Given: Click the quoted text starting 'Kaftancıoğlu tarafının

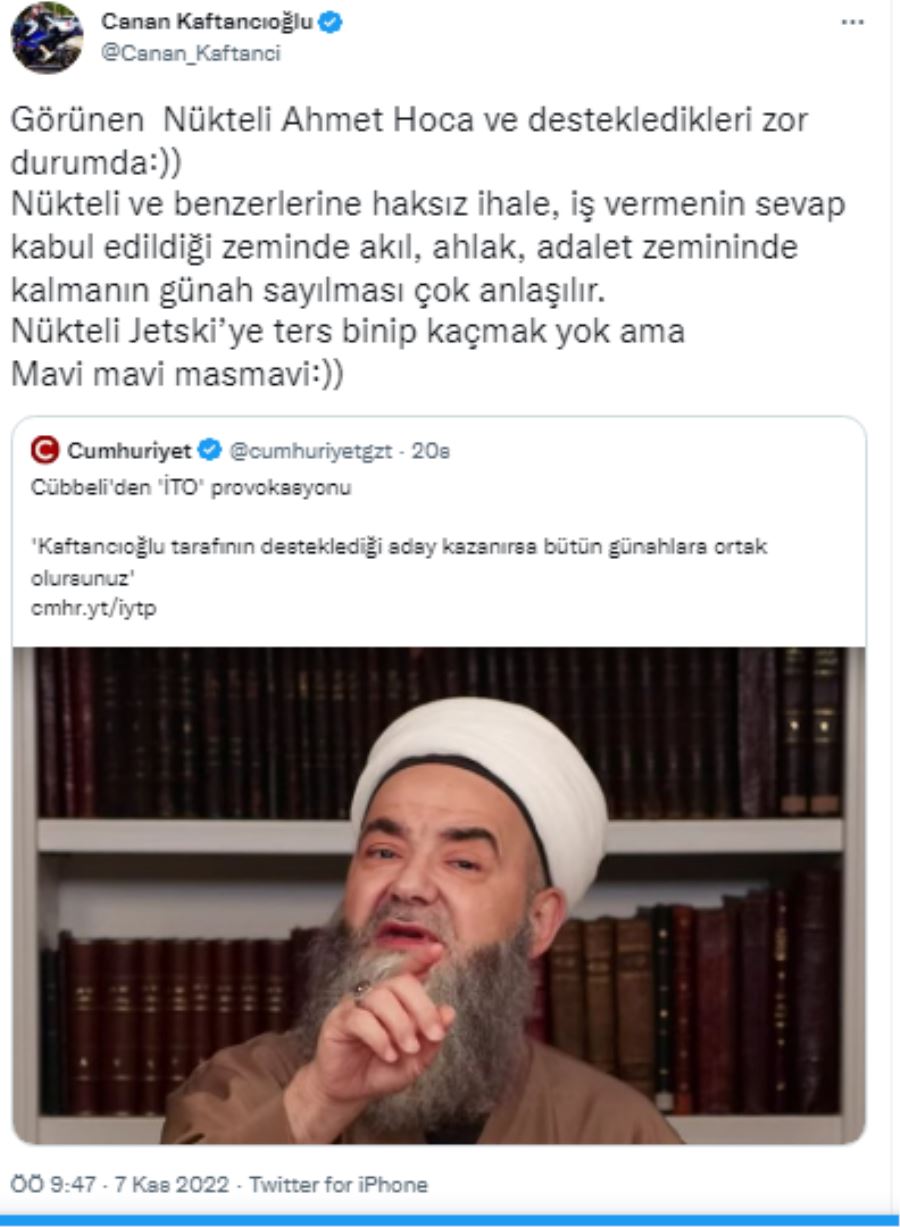Looking at the screenshot, I should click(398, 562).
